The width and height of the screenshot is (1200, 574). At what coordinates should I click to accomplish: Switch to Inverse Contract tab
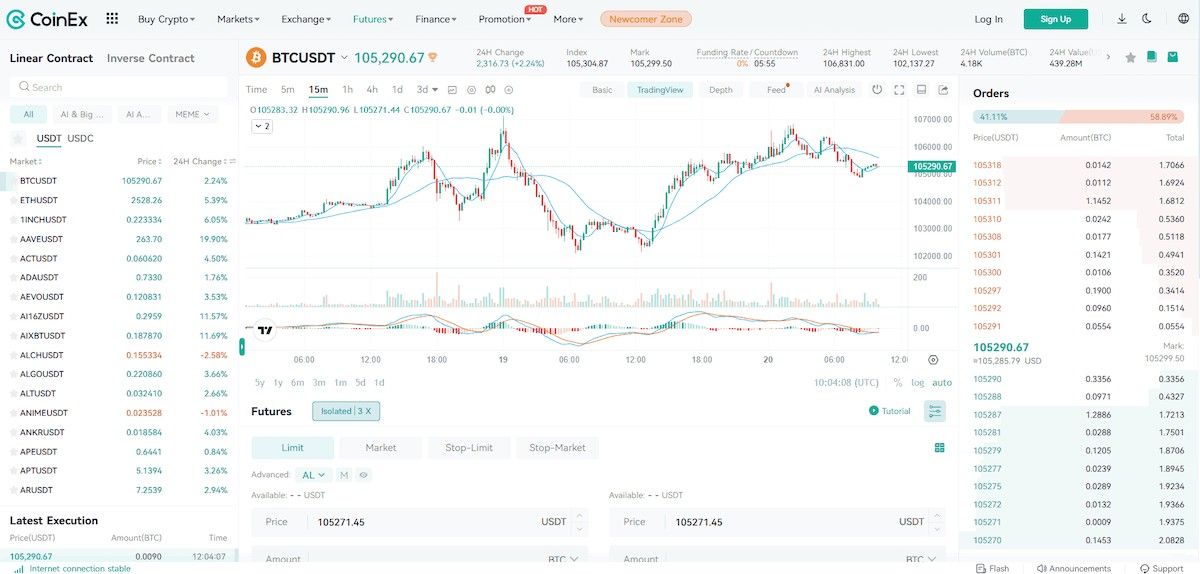click(150, 58)
